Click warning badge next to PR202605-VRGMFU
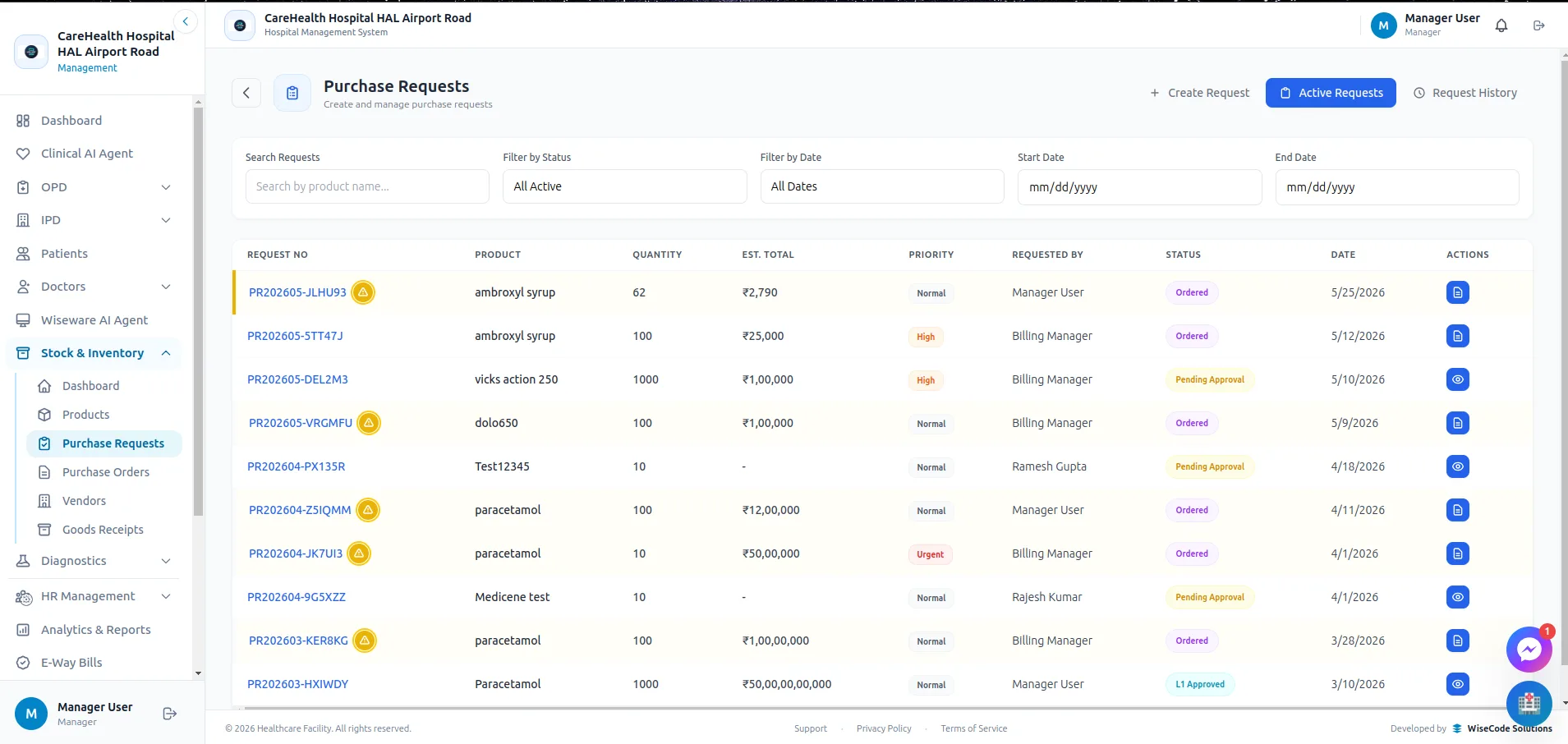Viewport: 1568px width, 744px height. coord(369,423)
